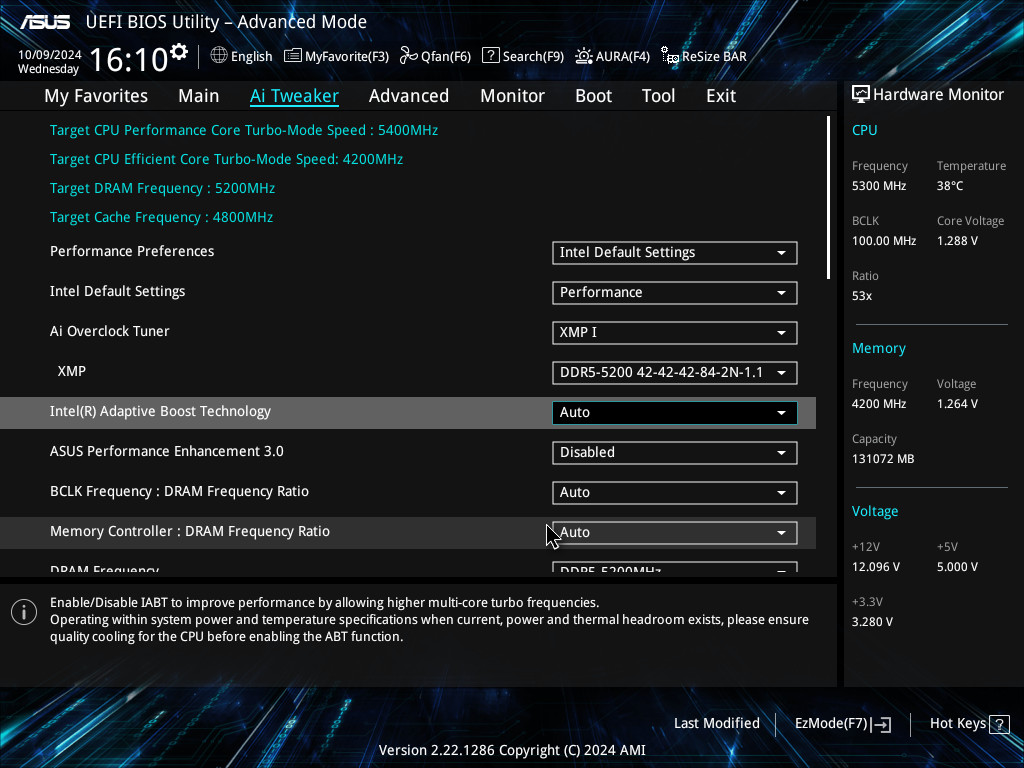Click the MyFavorite(F3) label
Viewport: 1024px width, 768px height.
tap(347, 56)
